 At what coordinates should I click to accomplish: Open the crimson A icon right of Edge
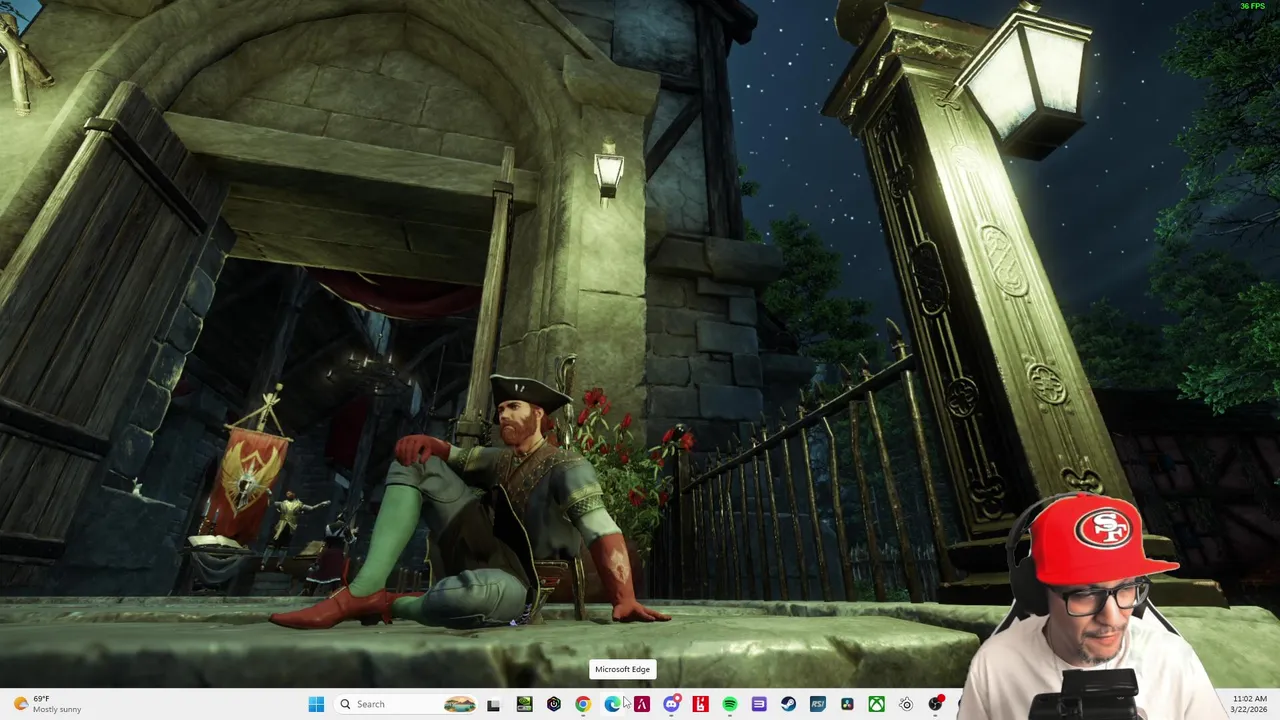click(642, 704)
